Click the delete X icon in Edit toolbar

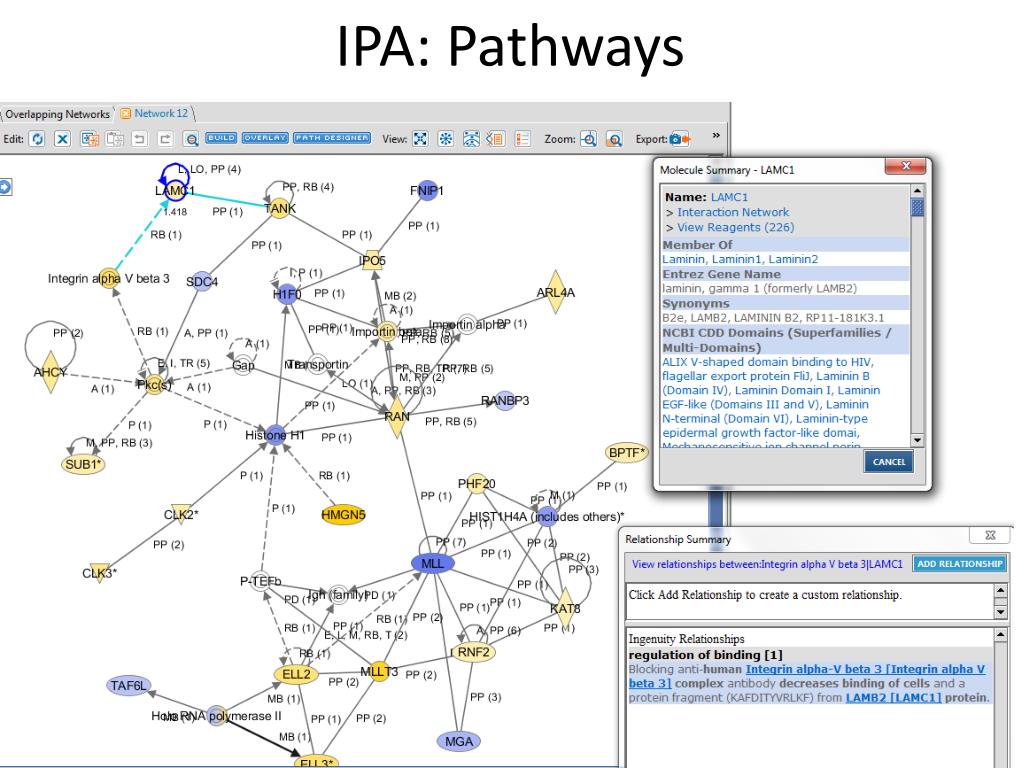point(62,138)
